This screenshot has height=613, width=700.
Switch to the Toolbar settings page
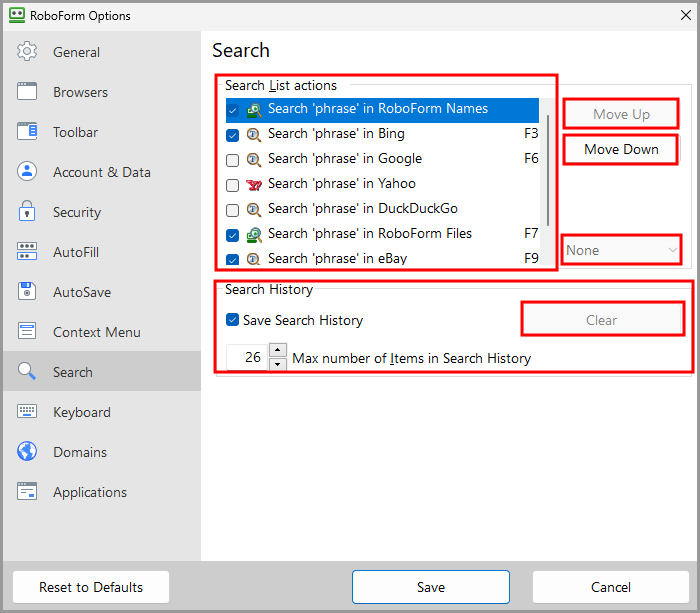tap(102, 132)
